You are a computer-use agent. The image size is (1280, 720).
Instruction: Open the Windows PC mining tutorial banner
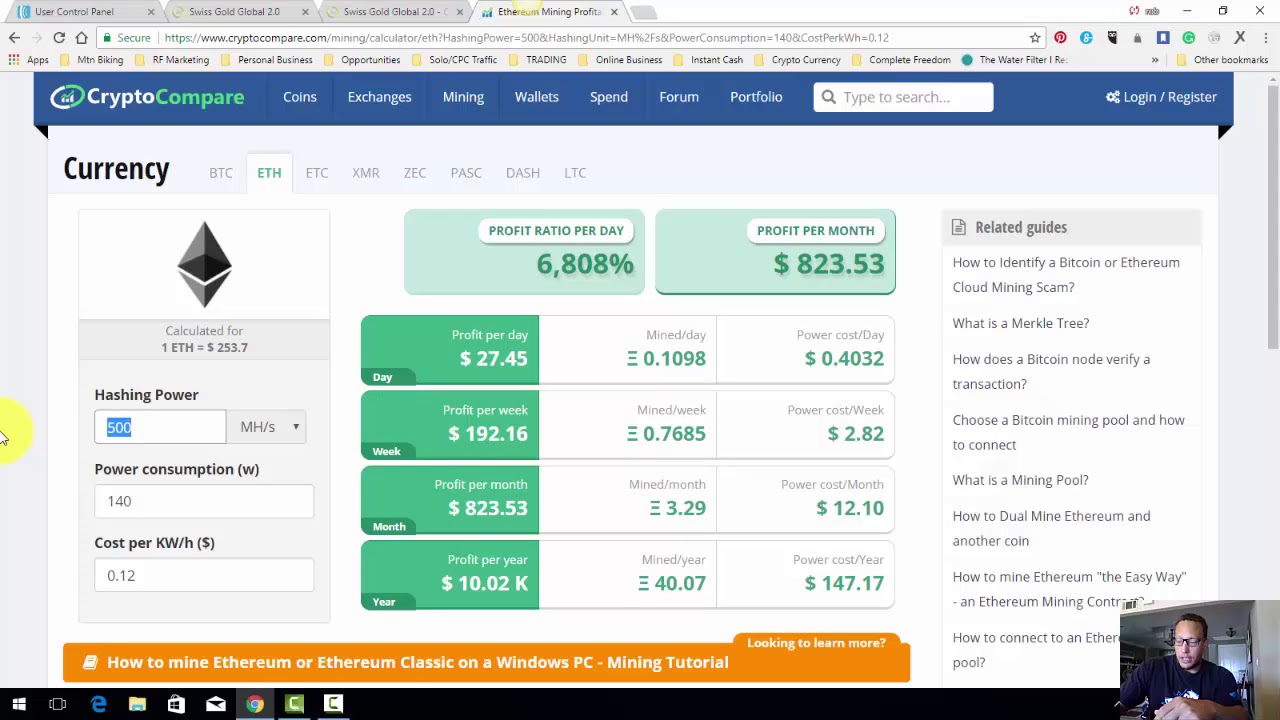[x=486, y=662]
